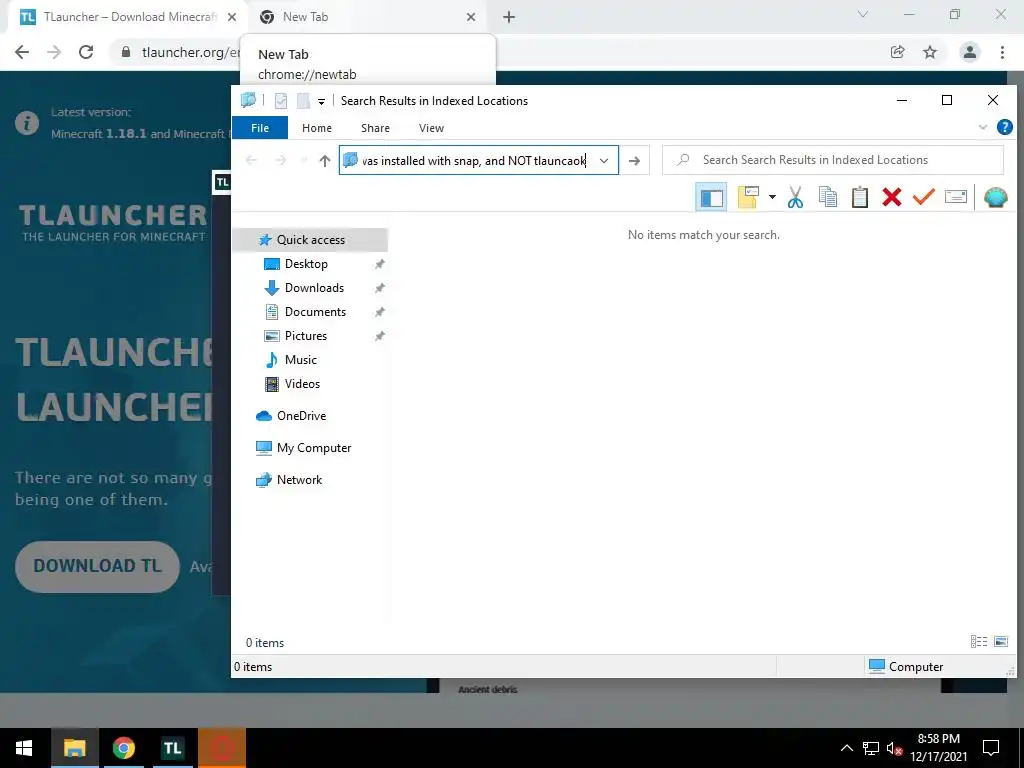Open the Quick Access Toolbar customize dropdown

pos(321,101)
